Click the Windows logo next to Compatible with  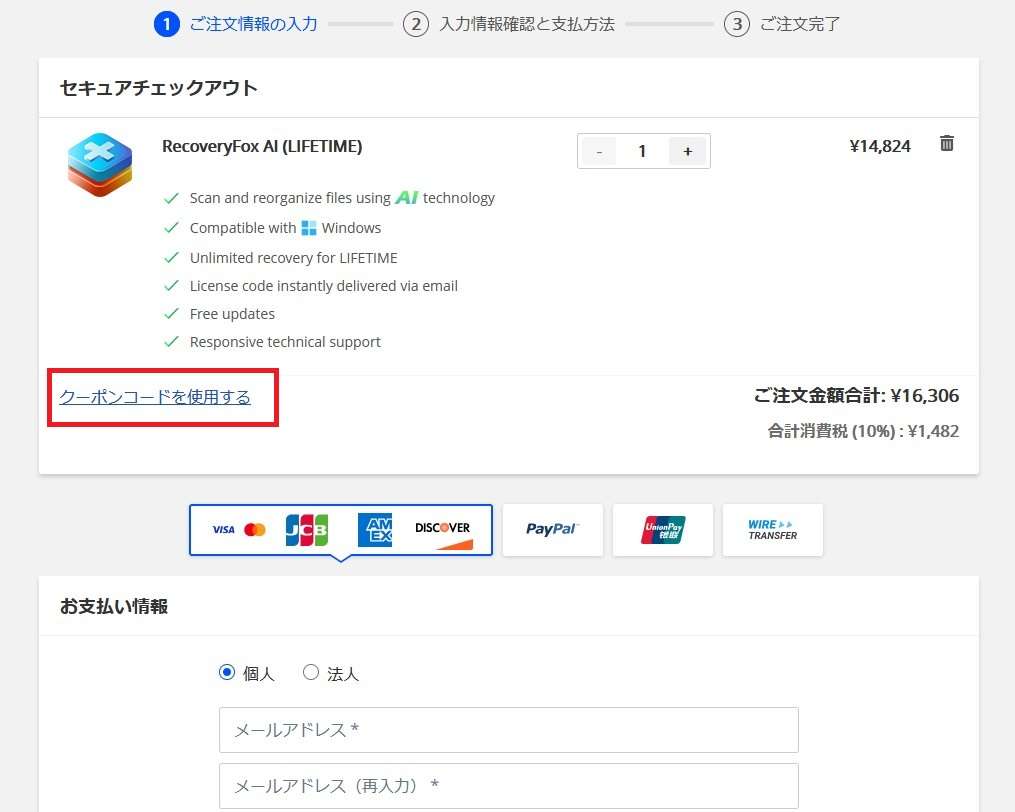309,228
